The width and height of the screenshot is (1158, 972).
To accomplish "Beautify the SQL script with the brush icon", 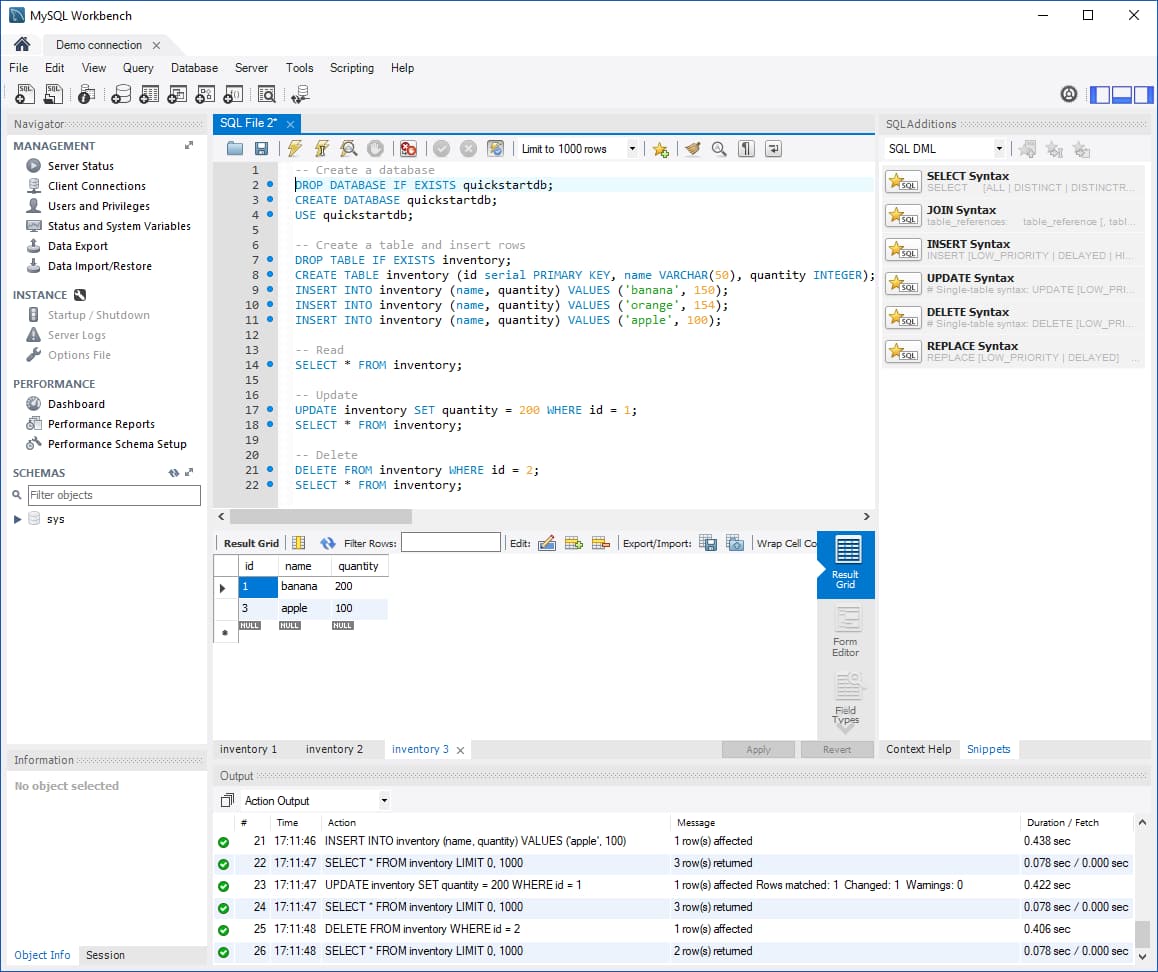I will (691, 148).
